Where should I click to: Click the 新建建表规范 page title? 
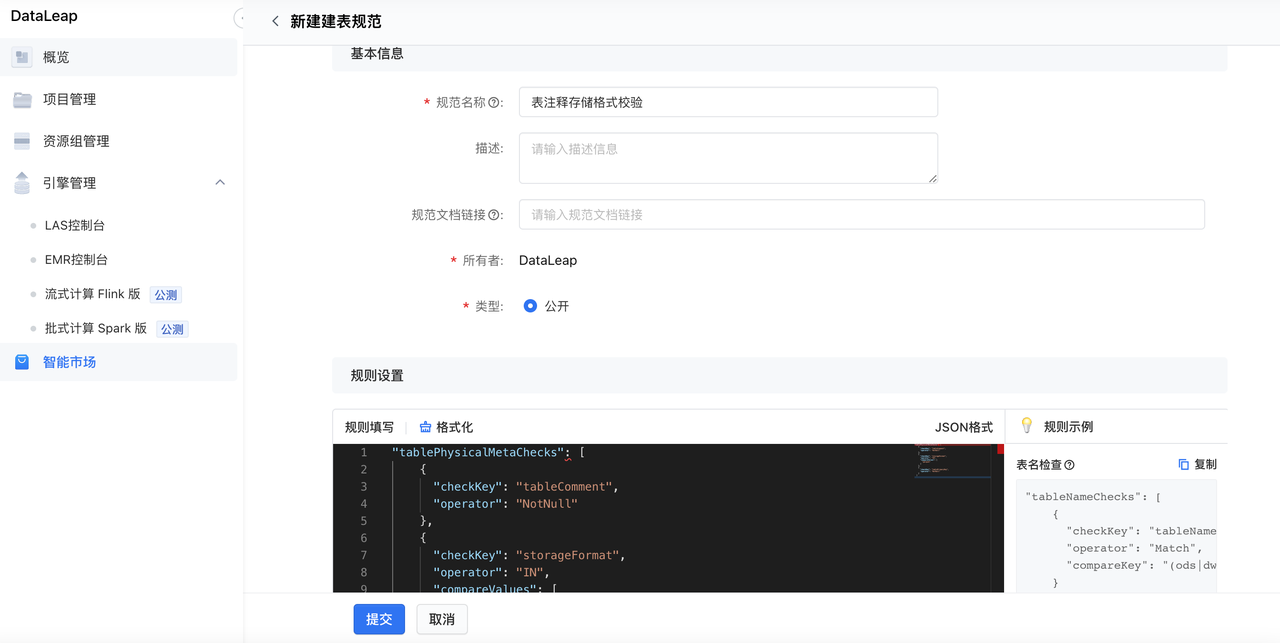pos(336,21)
